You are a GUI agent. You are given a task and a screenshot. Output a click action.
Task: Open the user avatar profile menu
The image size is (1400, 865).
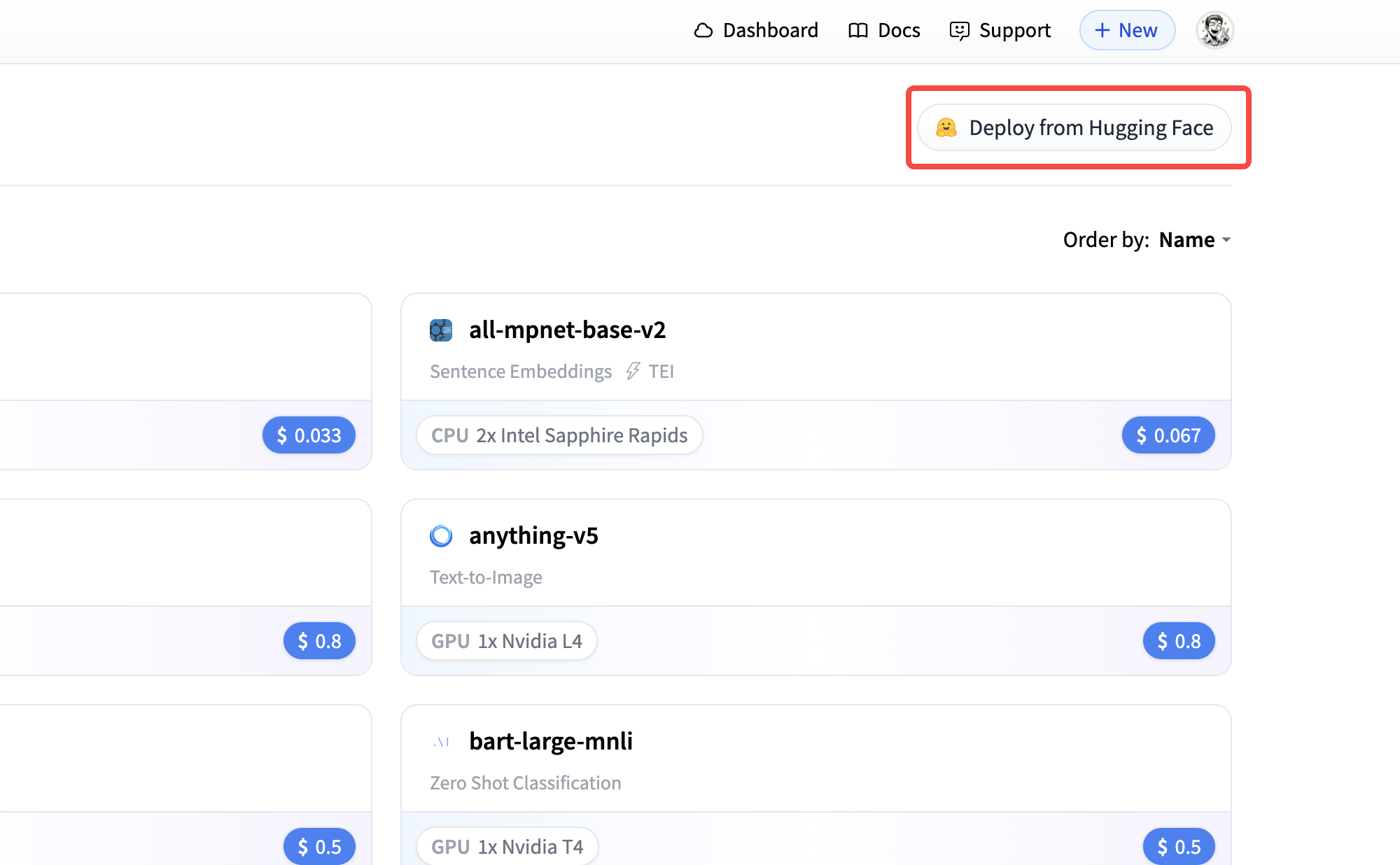click(x=1214, y=31)
